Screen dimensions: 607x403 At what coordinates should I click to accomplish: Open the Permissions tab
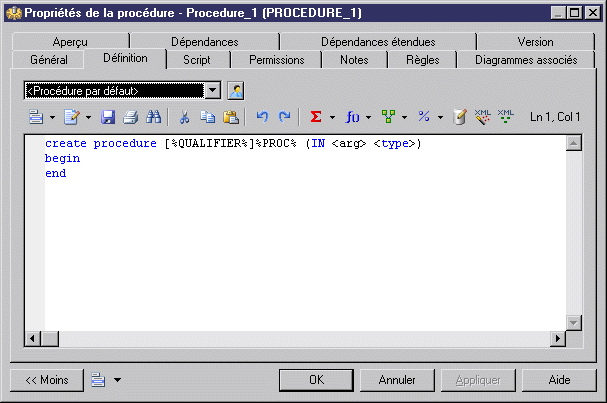pos(276,60)
